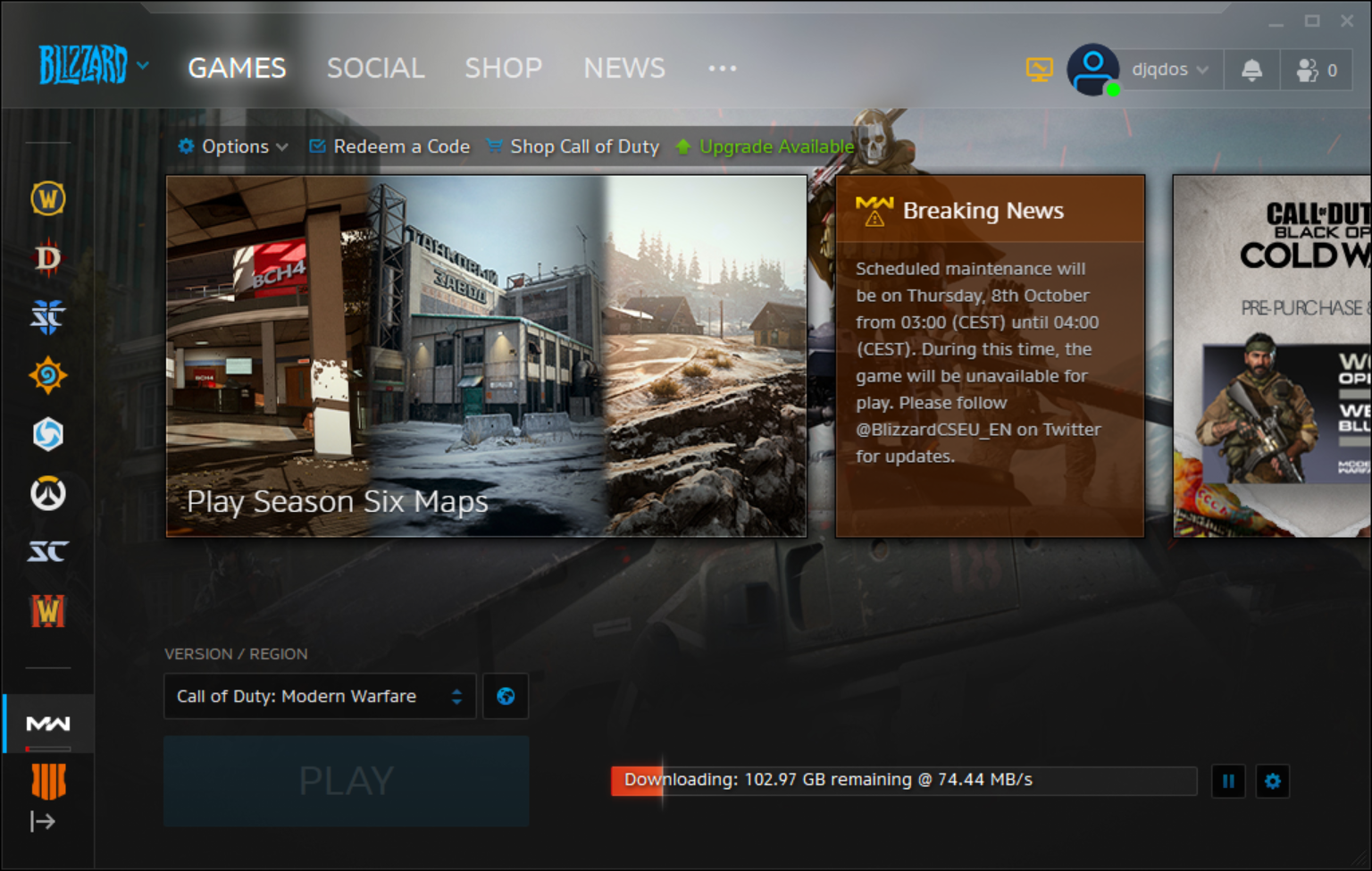
Task: Select the Diablo III game icon
Action: pyautogui.click(x=48, y=258)
